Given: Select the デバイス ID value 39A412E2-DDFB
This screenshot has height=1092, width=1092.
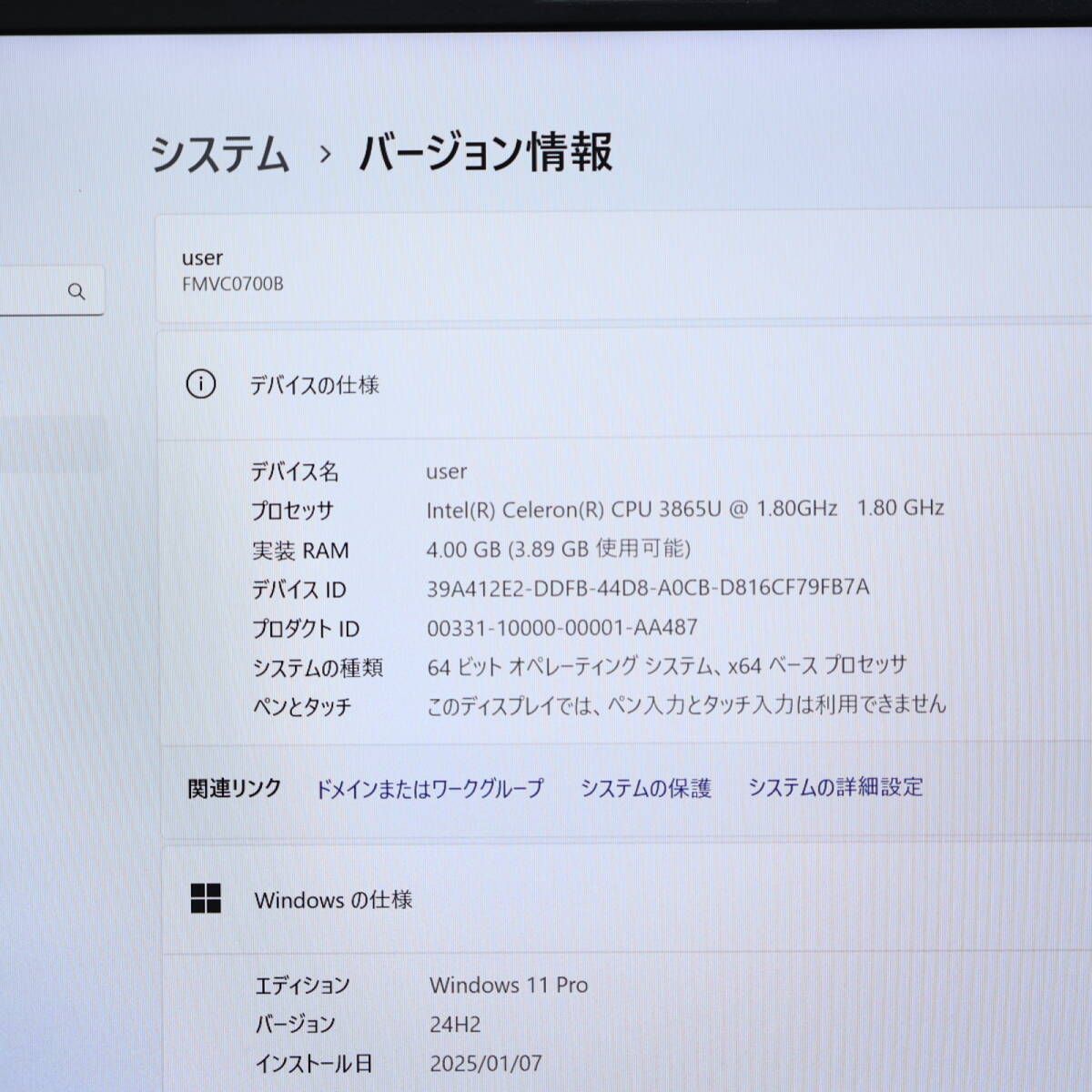Looking at the screenshot, I should point(648,588).
